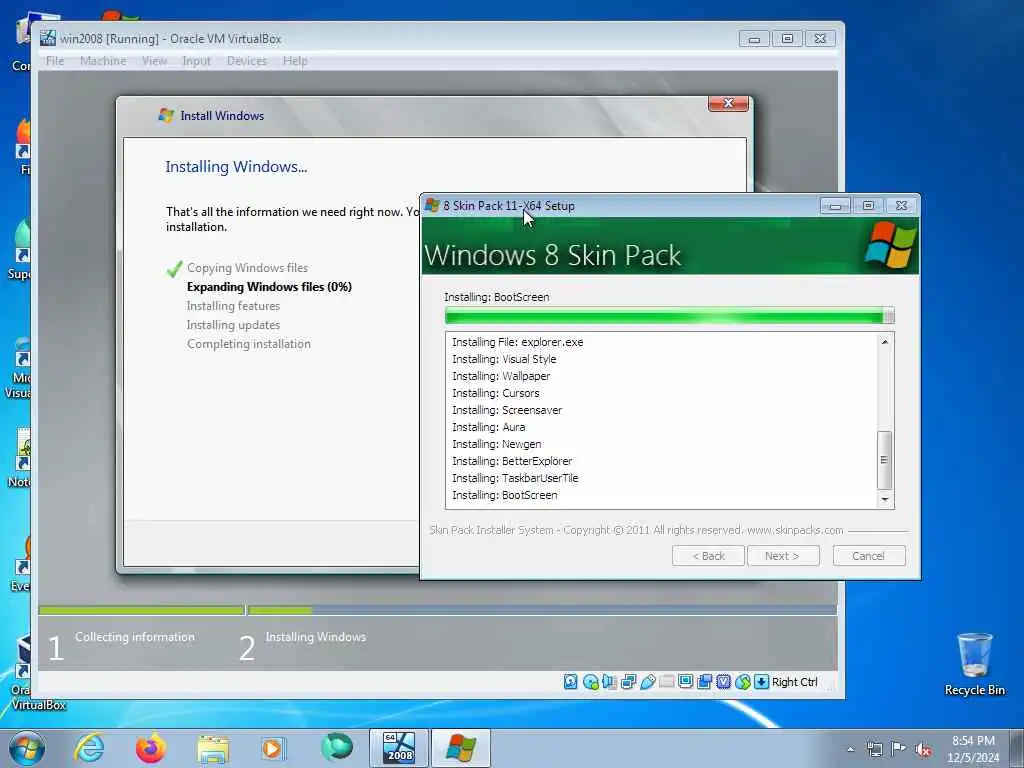This screenshot has height=768, width=1024.
Task: Cancel the Skin Pack installation
Action: [869, 556]
